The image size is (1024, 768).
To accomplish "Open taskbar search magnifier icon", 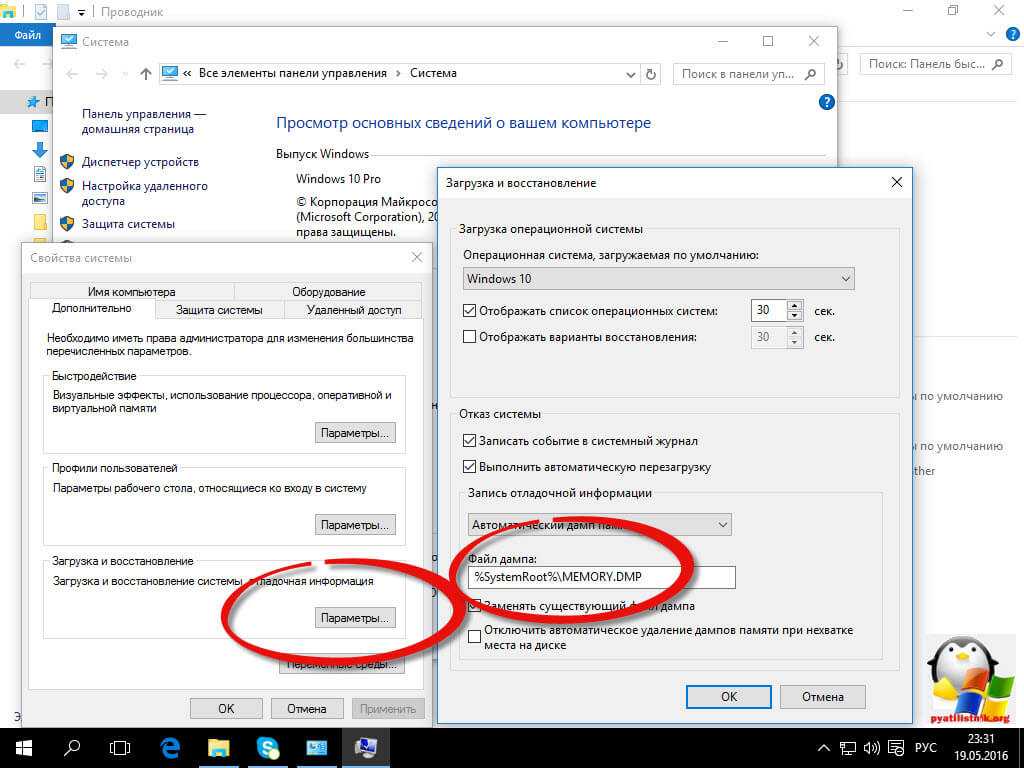I will coord(73,746).
